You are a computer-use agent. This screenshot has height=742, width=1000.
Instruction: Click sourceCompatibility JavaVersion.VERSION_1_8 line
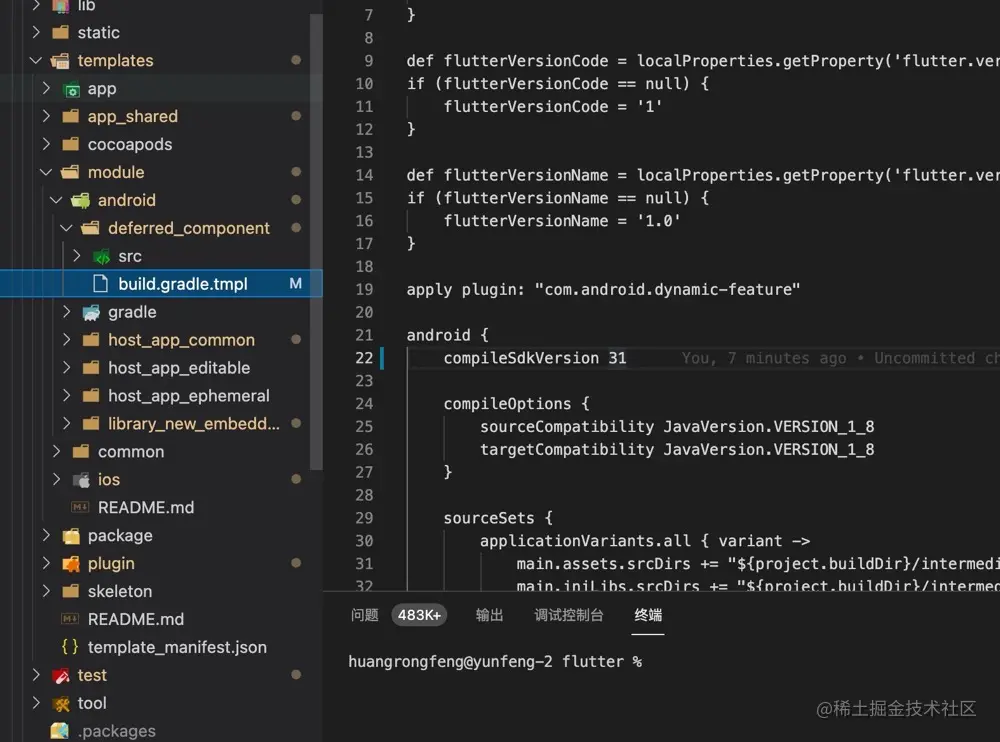tap(677, 427)
